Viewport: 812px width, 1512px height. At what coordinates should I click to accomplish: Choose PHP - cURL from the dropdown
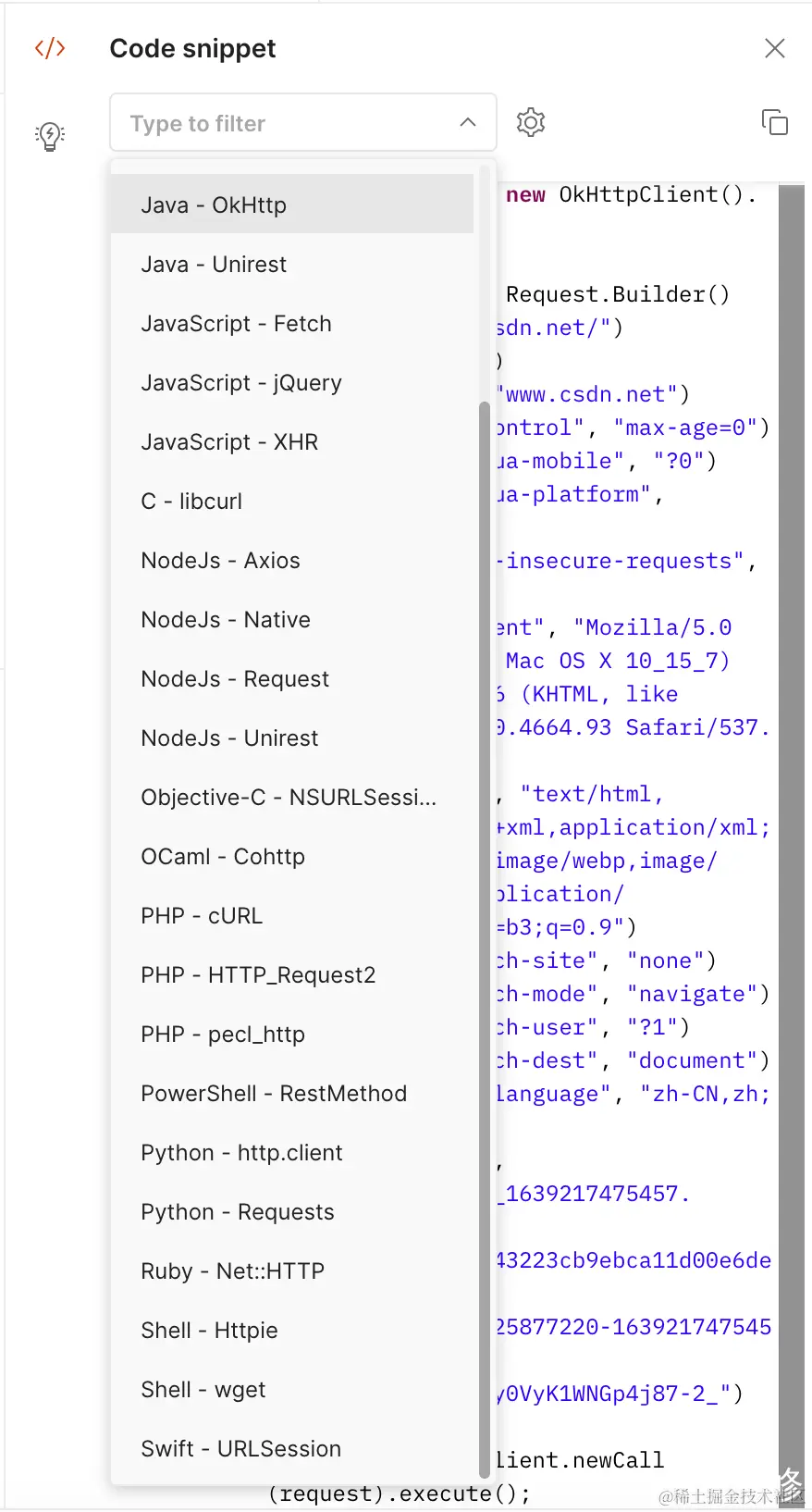(292, 915)
